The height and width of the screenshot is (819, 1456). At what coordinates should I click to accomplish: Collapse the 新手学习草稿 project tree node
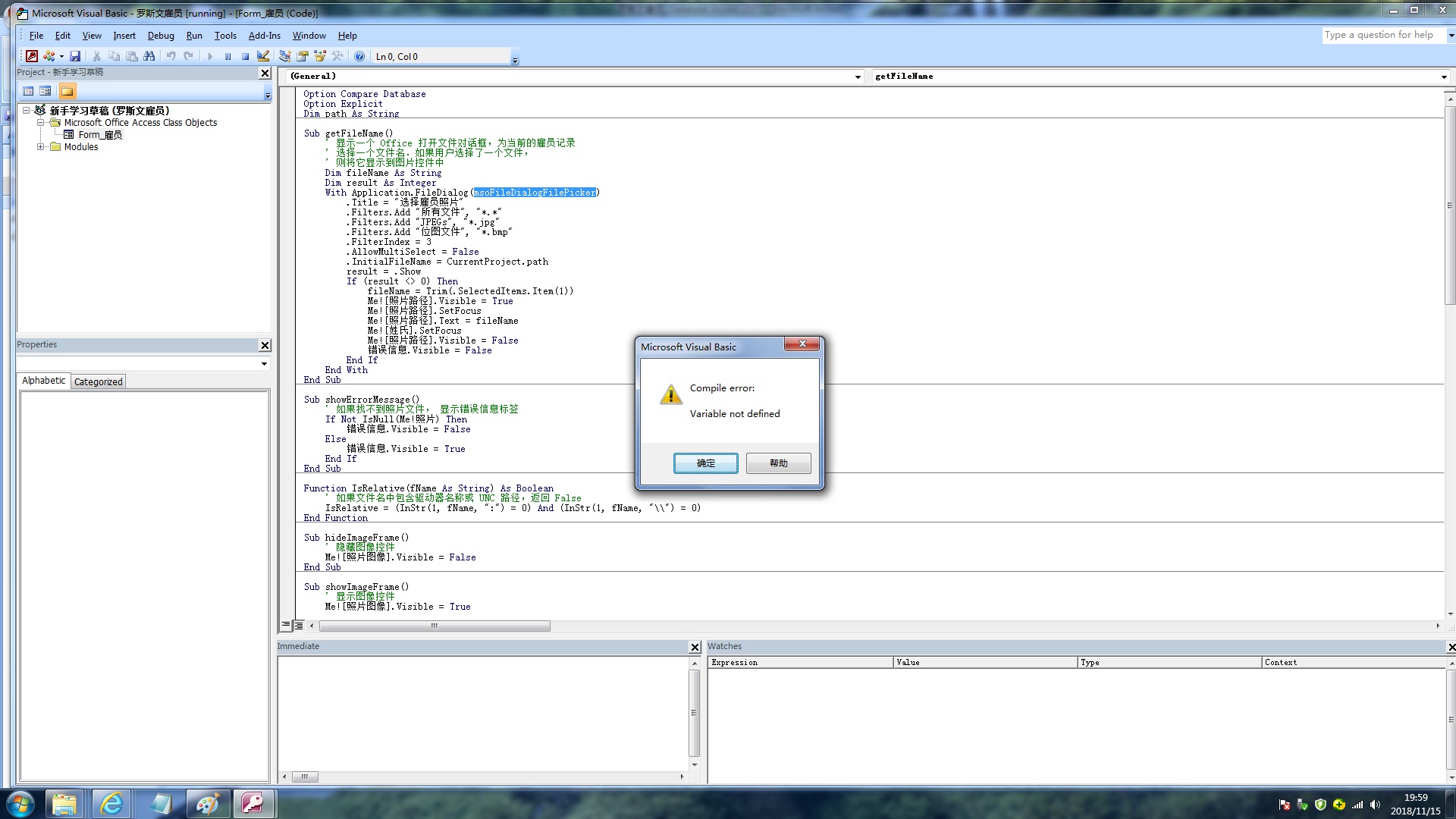click(27, 111)
